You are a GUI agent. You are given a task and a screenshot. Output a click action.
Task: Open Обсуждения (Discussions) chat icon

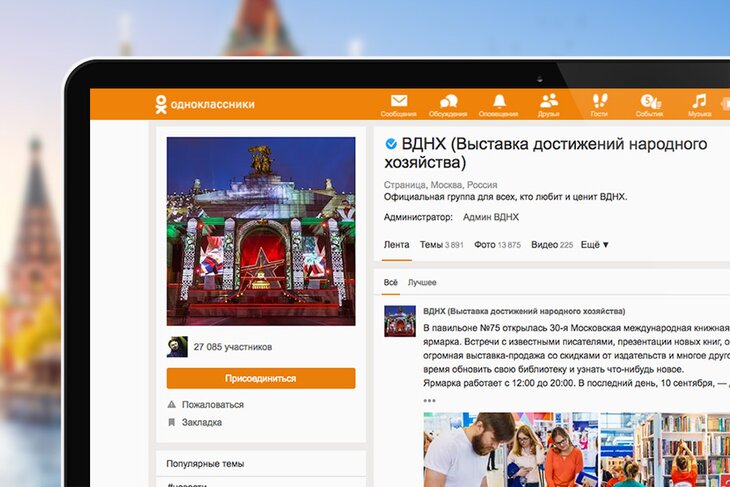(449, 101)
